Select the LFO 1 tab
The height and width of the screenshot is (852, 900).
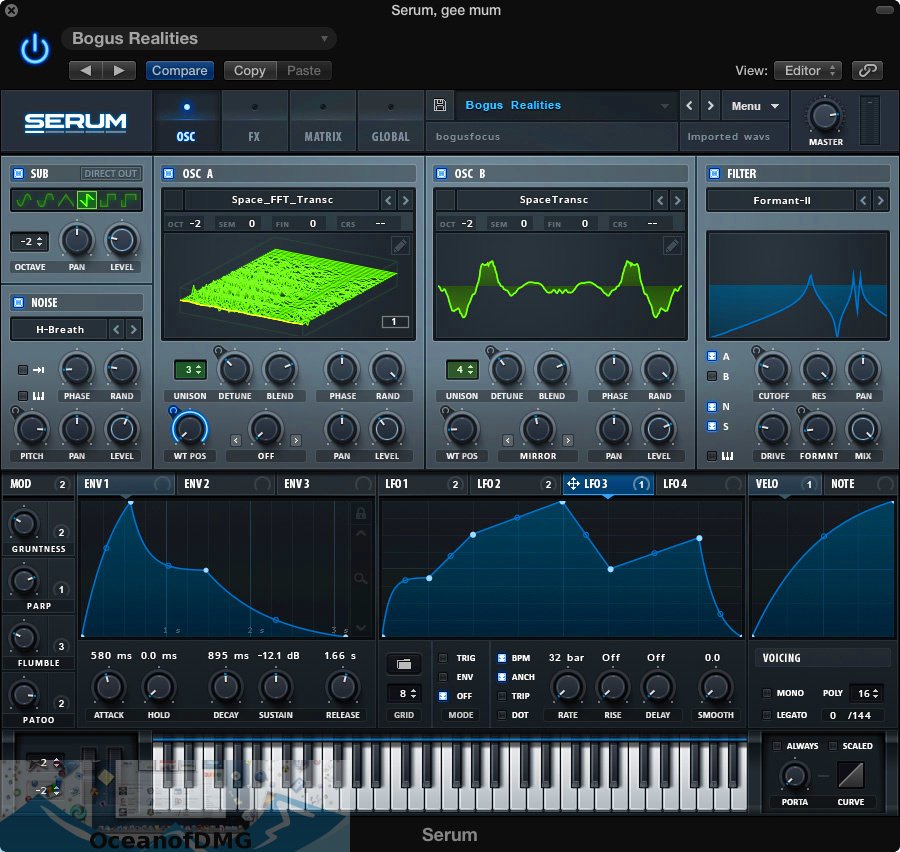click(x=422, y=484)
